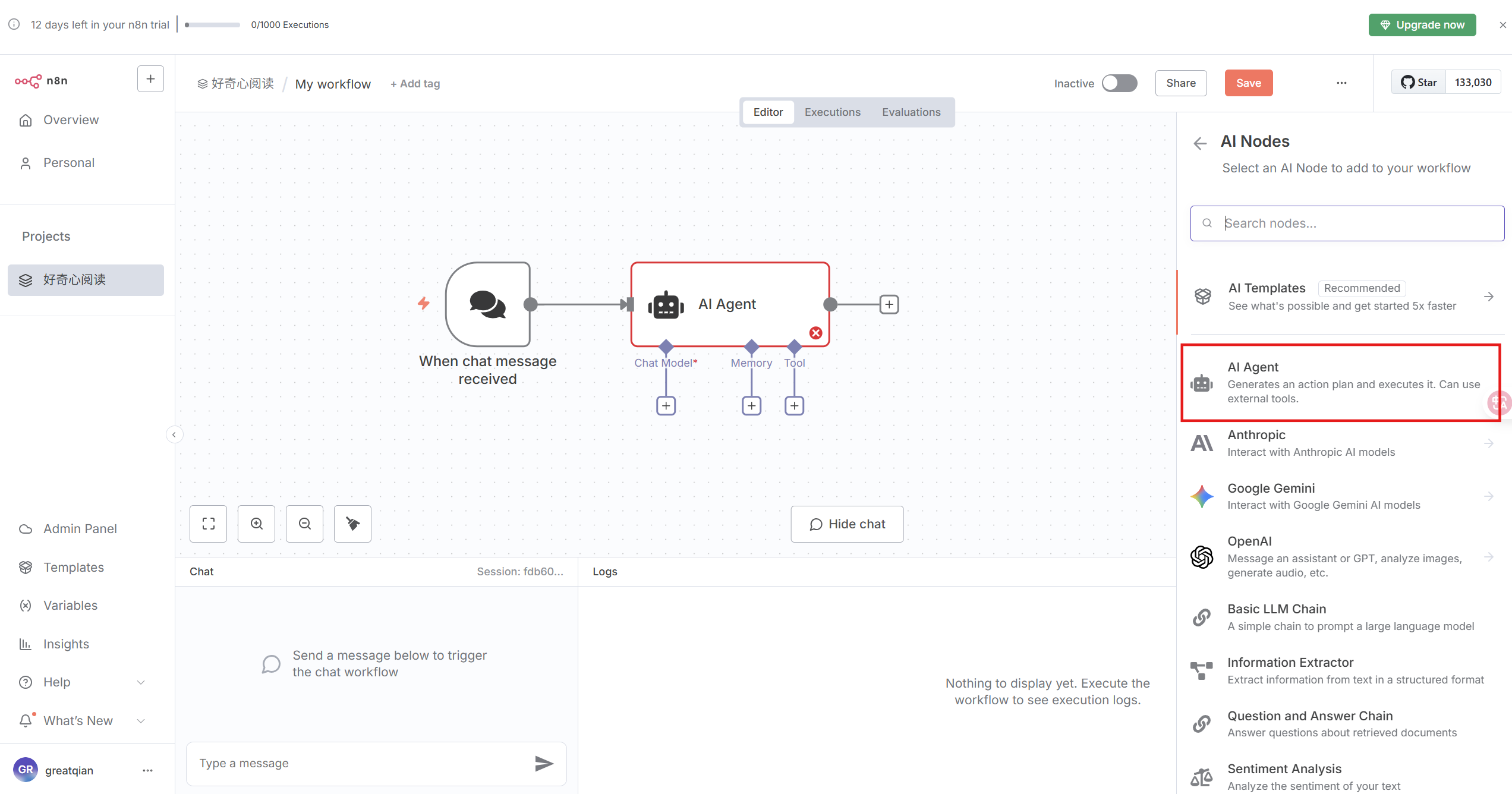This screenshot has width=1512, height=794.
Task: Collapse the left sidebar
Action: 174,434
